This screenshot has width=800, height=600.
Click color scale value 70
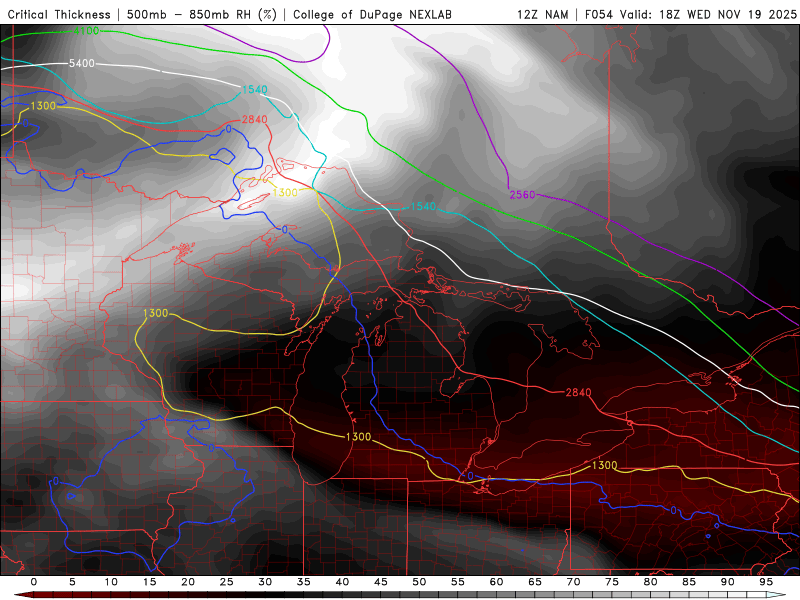tap(573, 582)
